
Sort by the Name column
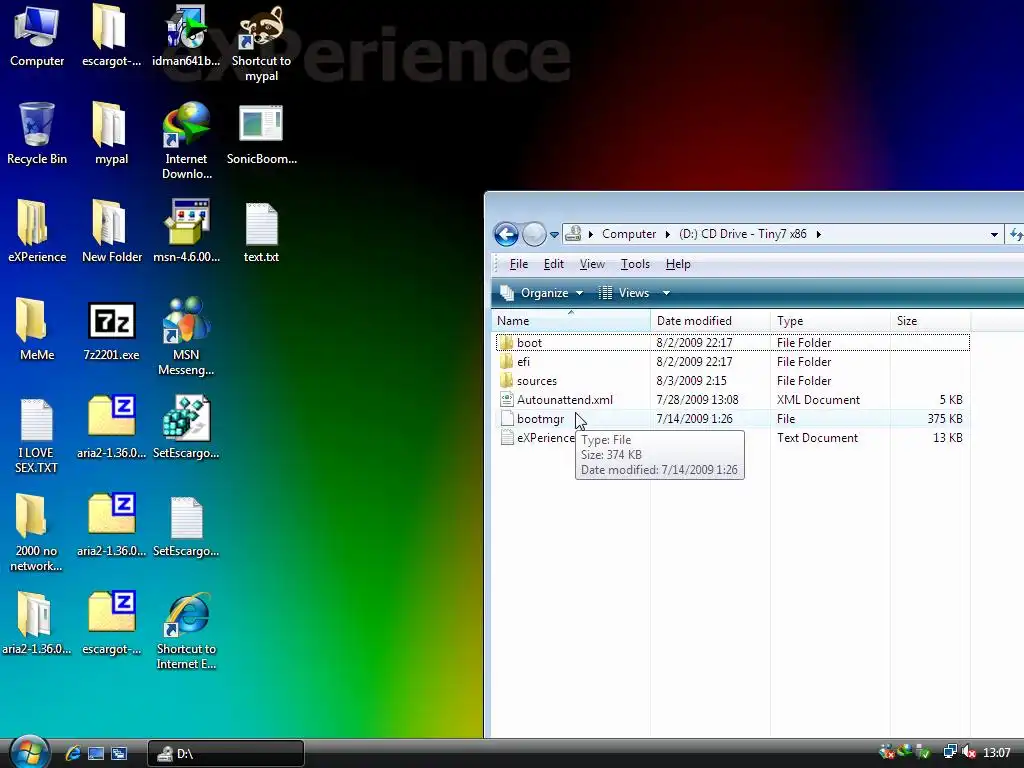tap(571, 321)
